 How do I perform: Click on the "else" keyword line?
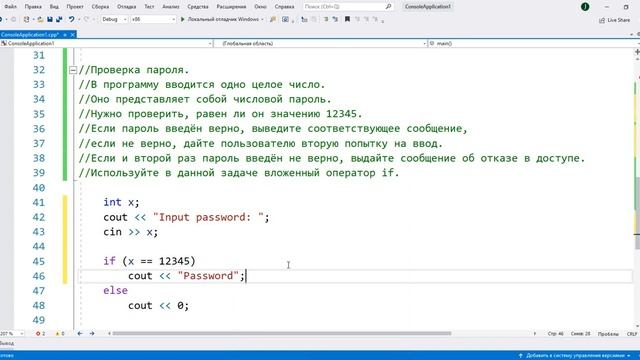[116, 291]
